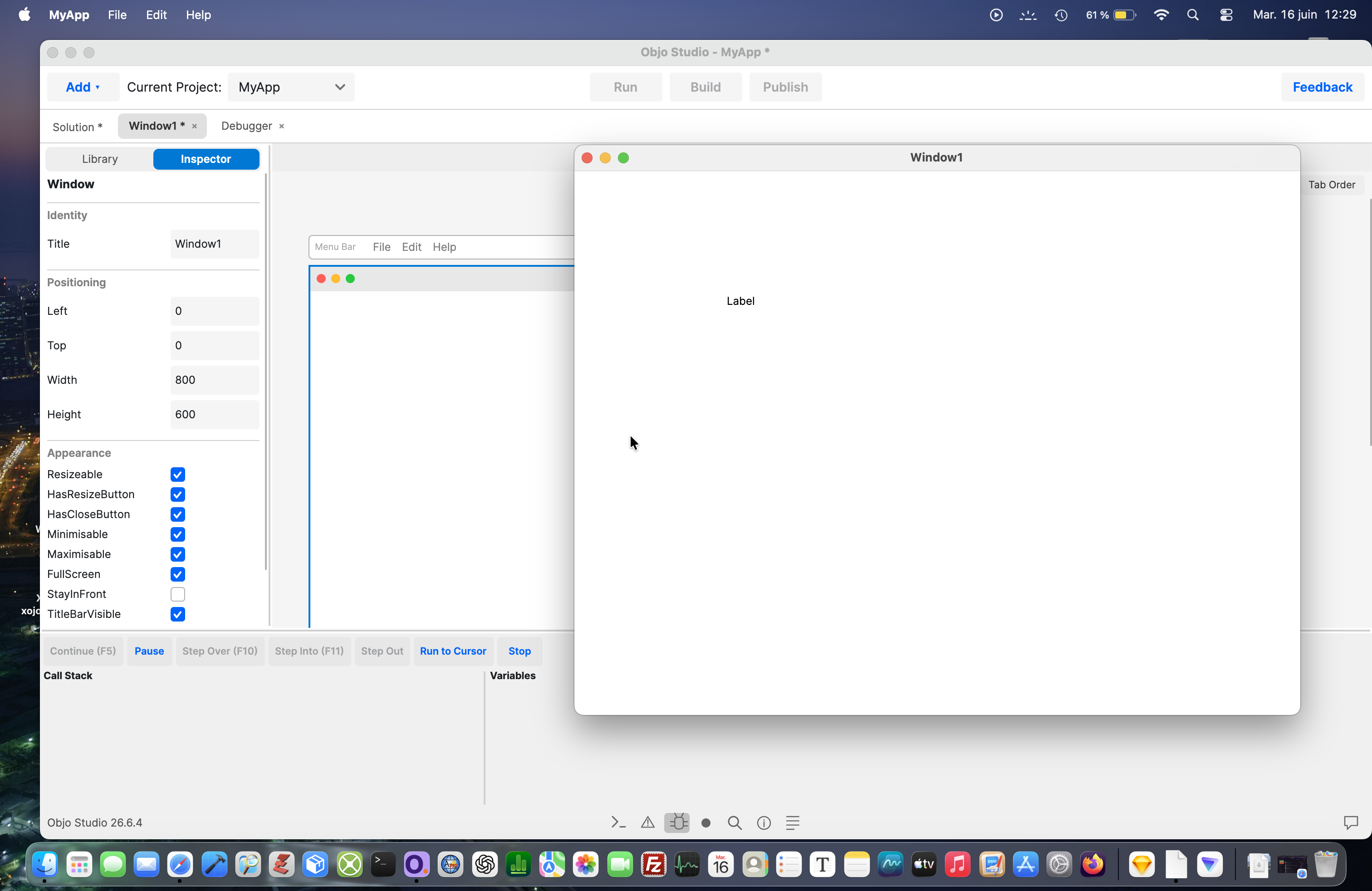Switch to the Solution tab
The image size is (1372, 891).
(77, 127)
